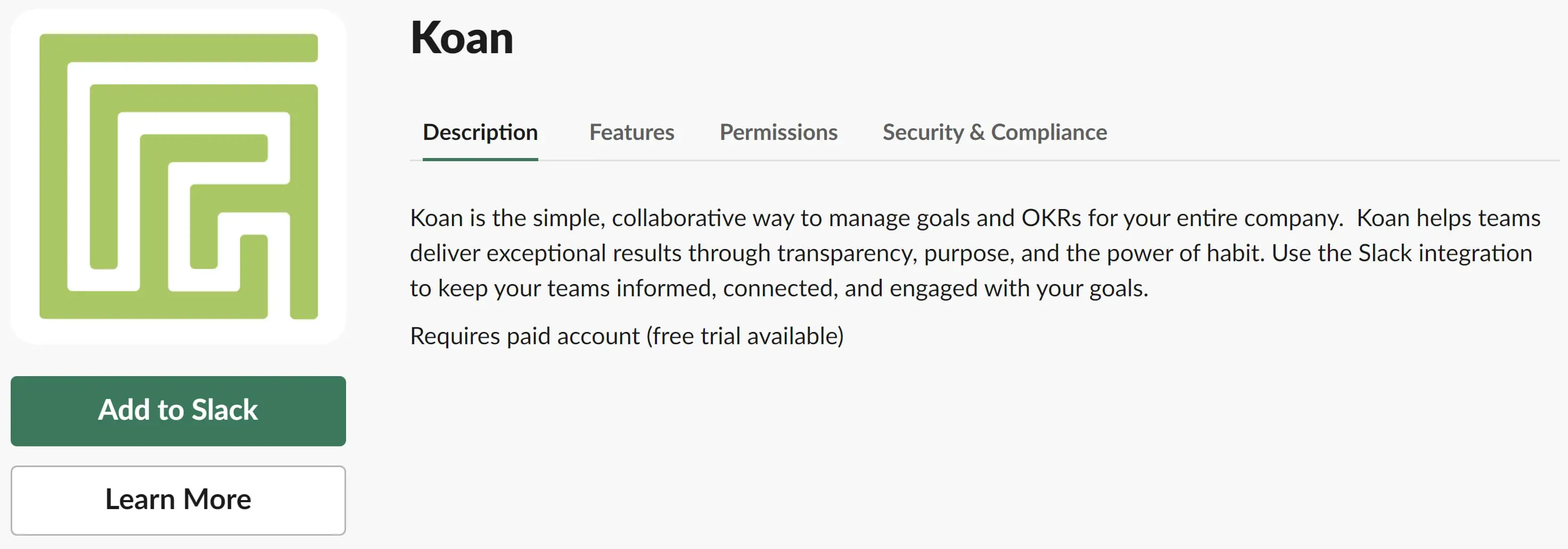Click "Koan helps teams" in the description
The width and height of the screenshot is (1568, 549).
coord(1448,218)
